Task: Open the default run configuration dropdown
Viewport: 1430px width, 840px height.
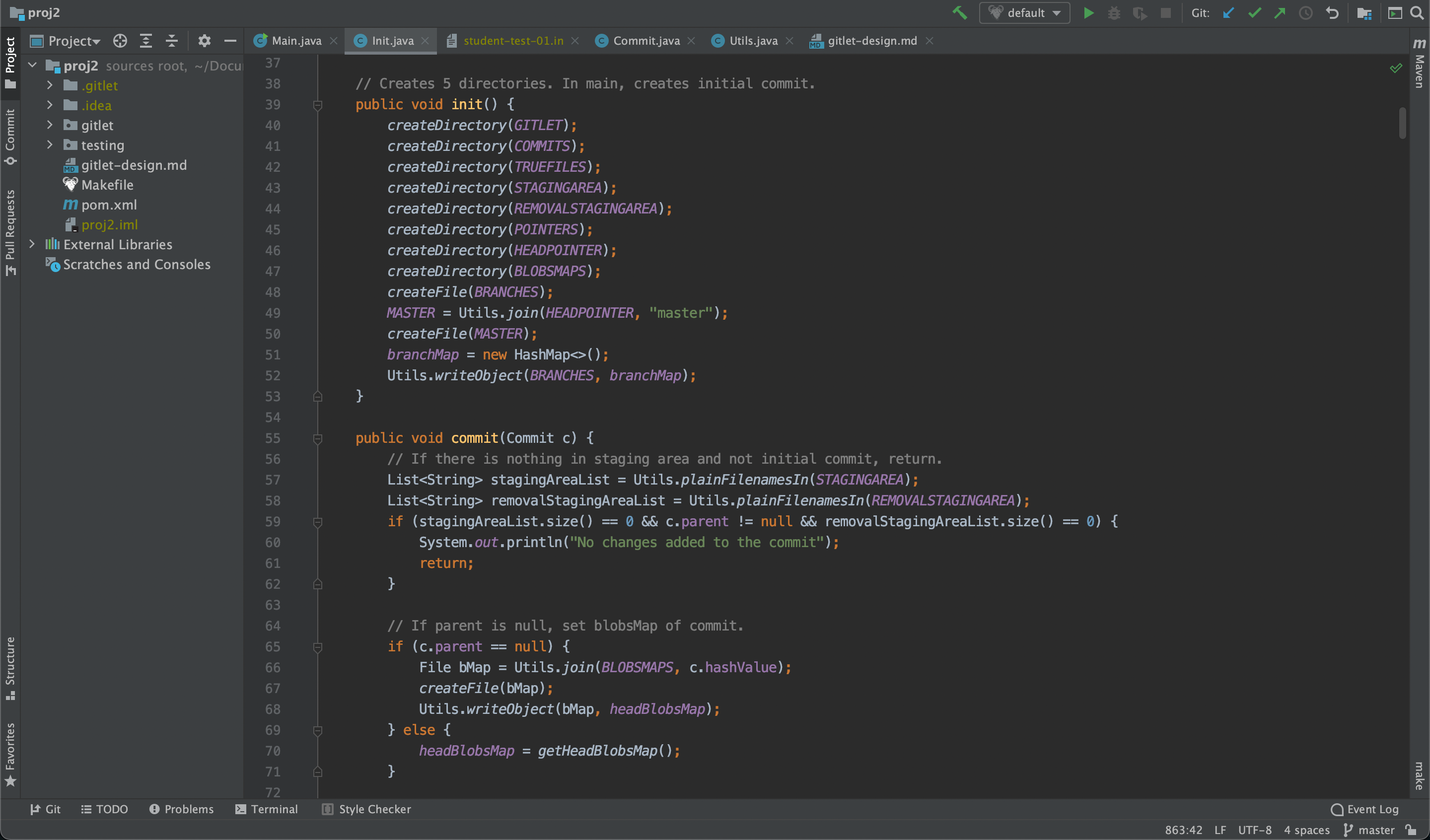Action: (x=1024, y=12)
